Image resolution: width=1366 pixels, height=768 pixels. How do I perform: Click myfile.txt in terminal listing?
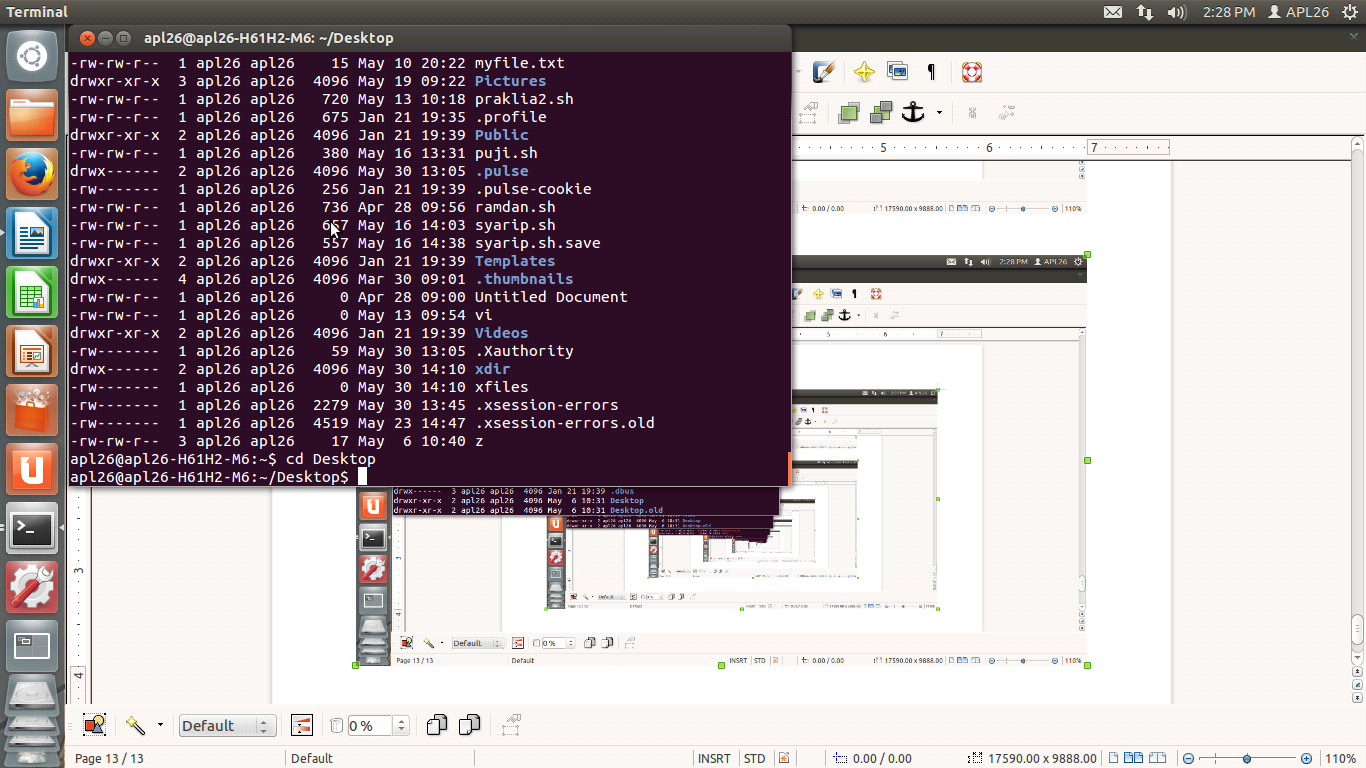tap(519, 63)
